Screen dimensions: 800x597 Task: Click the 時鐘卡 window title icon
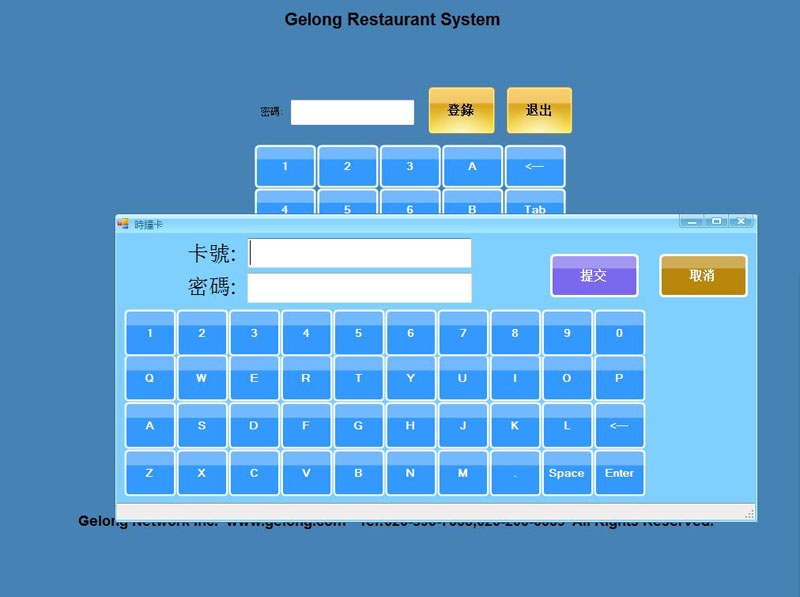pyautogui.click(x=124, y=224)
